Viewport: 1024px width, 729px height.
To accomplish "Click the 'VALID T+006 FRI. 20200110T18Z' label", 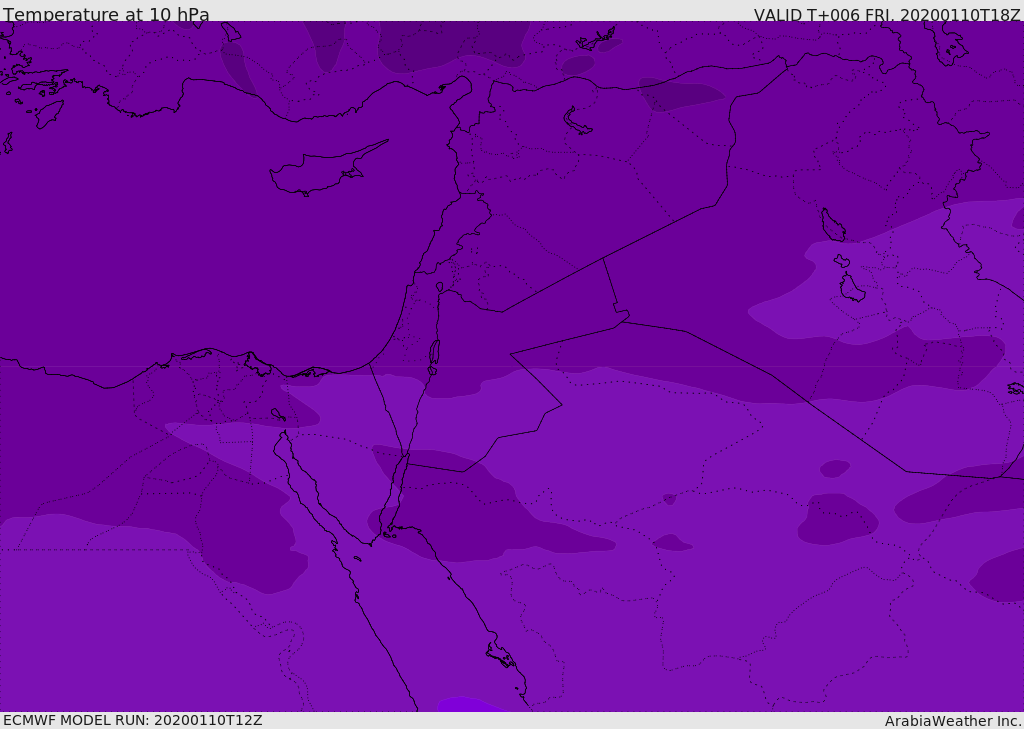I will click(x=887, y=15).
